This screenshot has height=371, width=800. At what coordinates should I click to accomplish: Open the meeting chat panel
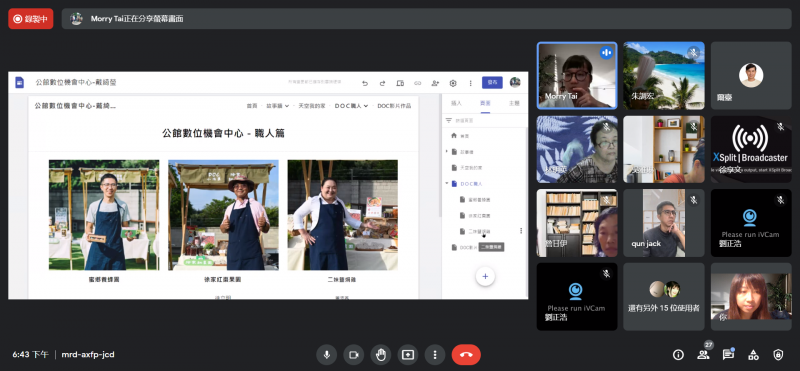(728, 355)
